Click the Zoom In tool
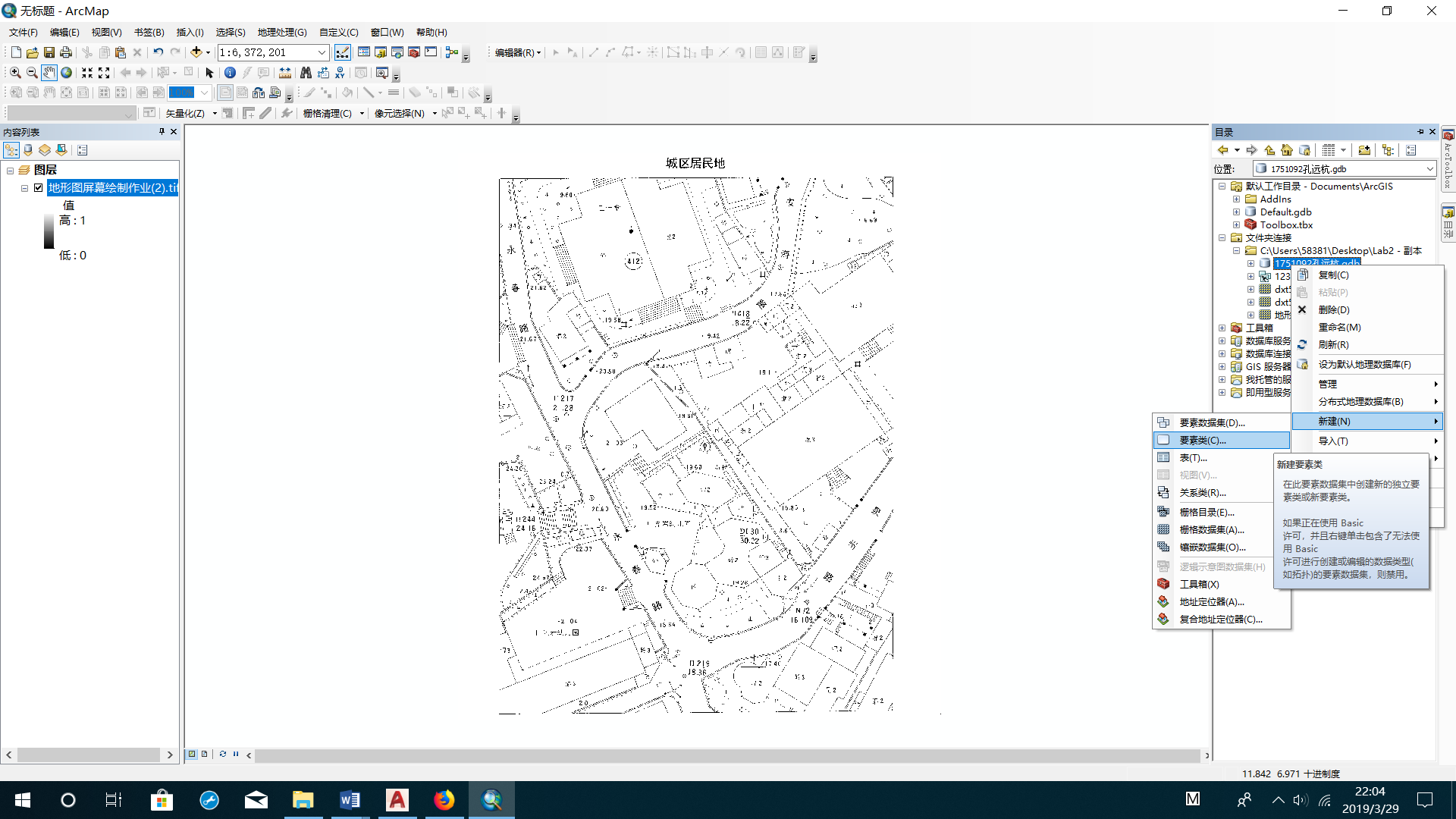 click(15, 73)
